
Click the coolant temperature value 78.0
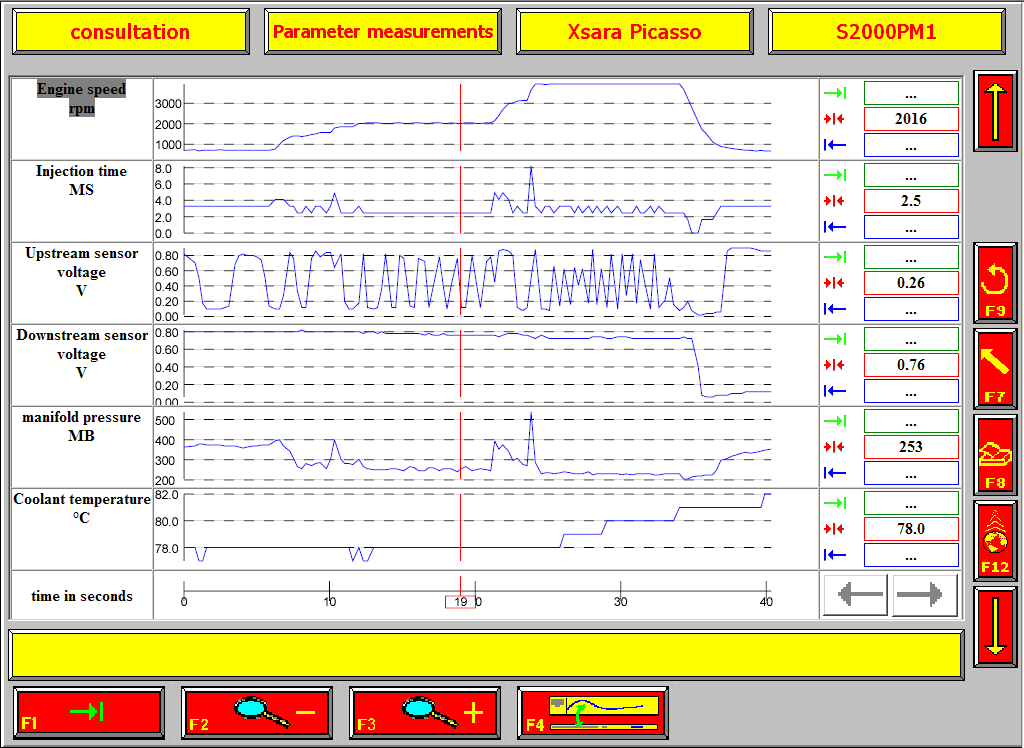pyautogui.click(x=911, y=529)
